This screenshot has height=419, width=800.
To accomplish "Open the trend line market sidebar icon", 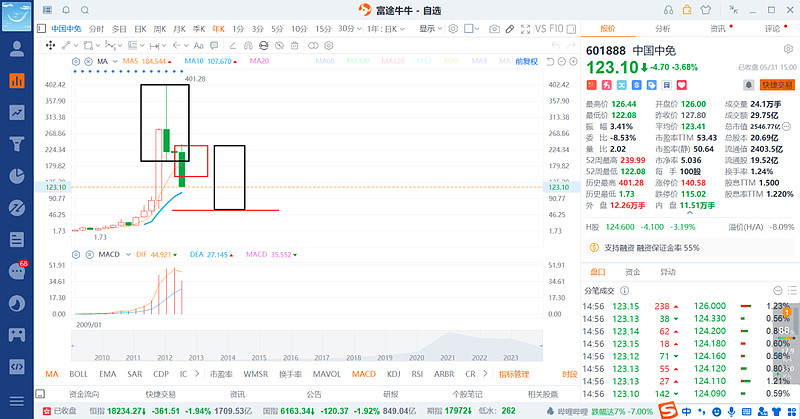I will [16, 112].
